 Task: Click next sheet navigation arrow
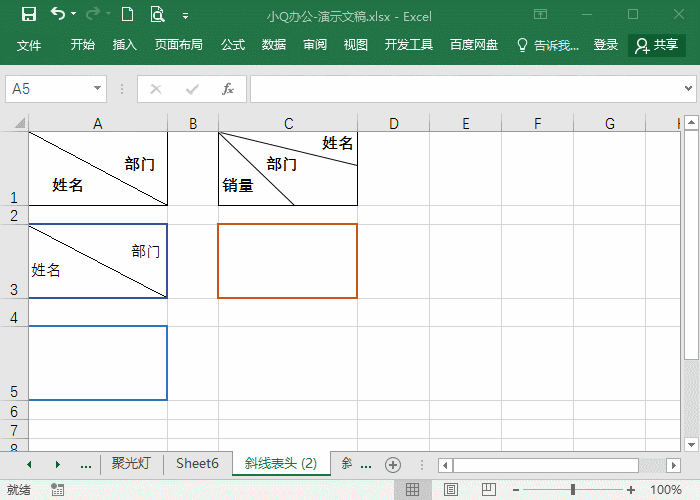click(x=58, y=465)
